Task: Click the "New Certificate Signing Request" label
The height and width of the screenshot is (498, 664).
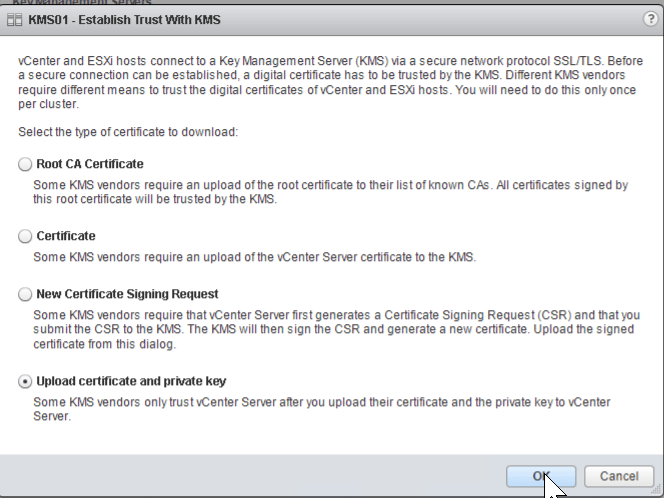Action: click(x=127, y=294)
